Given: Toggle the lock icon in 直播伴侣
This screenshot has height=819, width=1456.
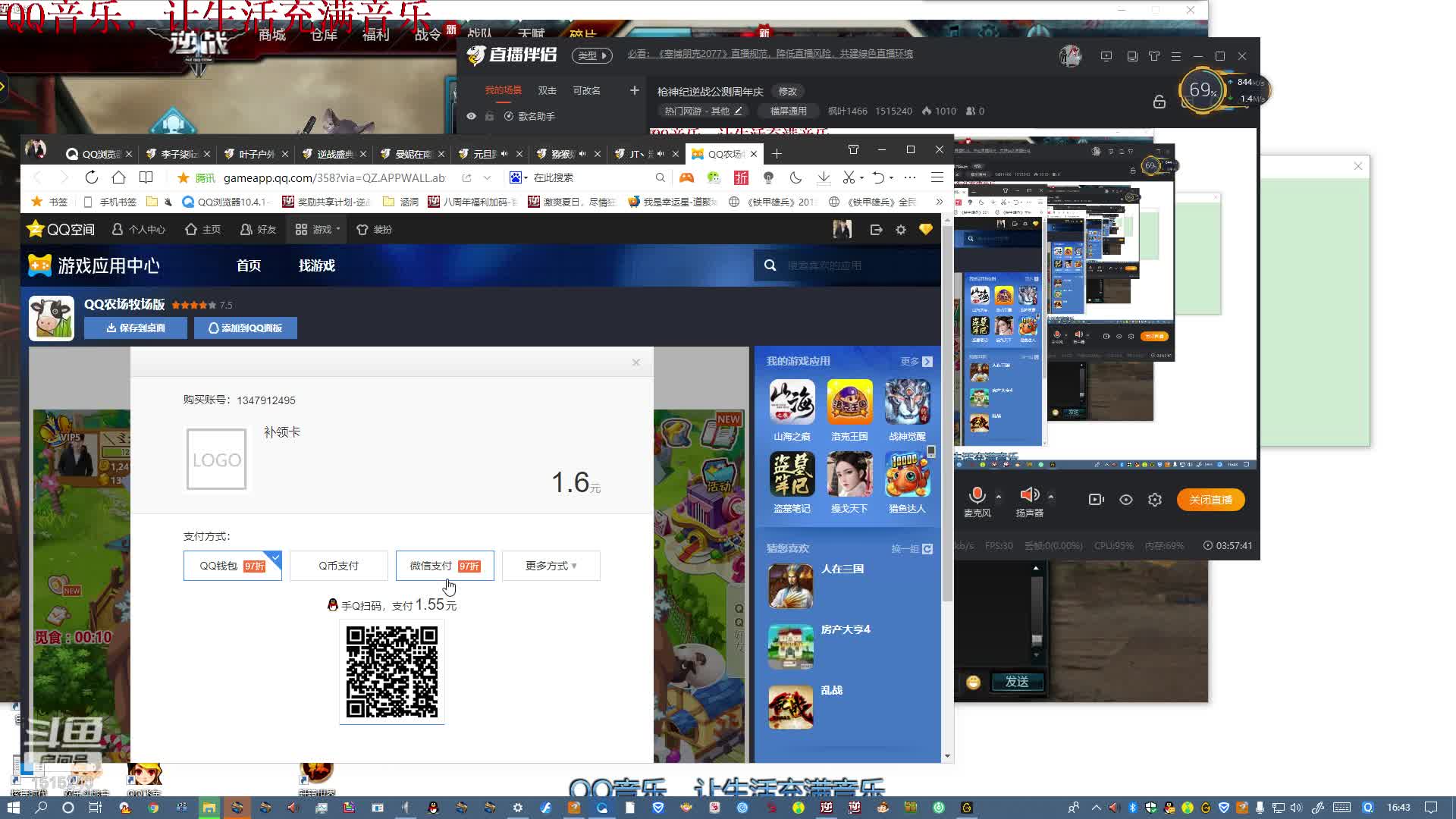Looking at the screenshot, I should [x=1159, y=102].
